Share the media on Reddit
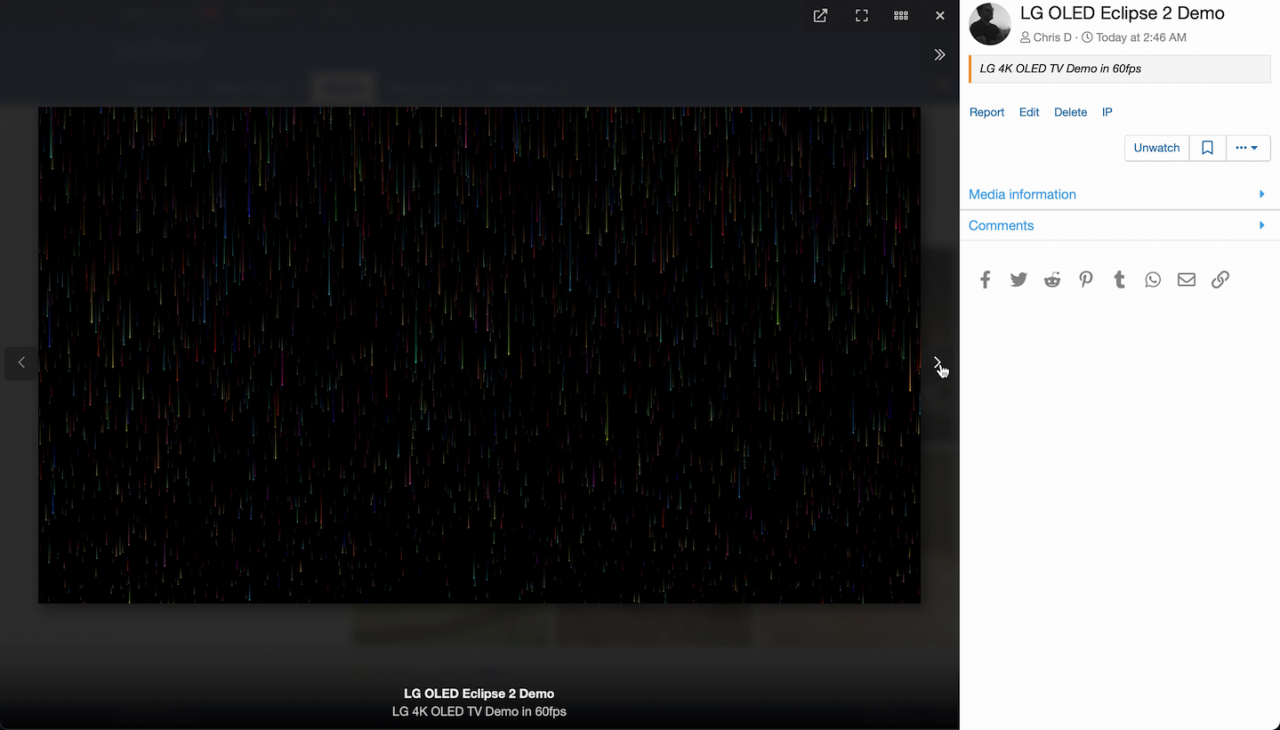1280x730 pixels. tap(1052, 280)
